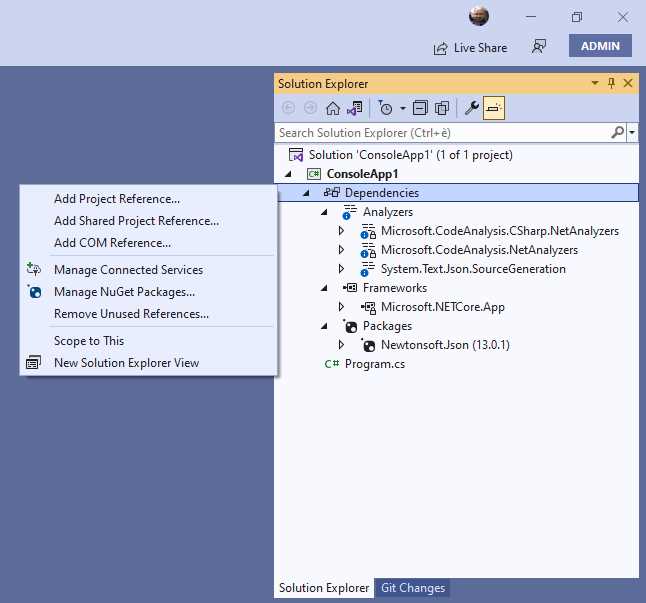
Task: Collapse the Frameworks node
Action: (x=324, y=288)
